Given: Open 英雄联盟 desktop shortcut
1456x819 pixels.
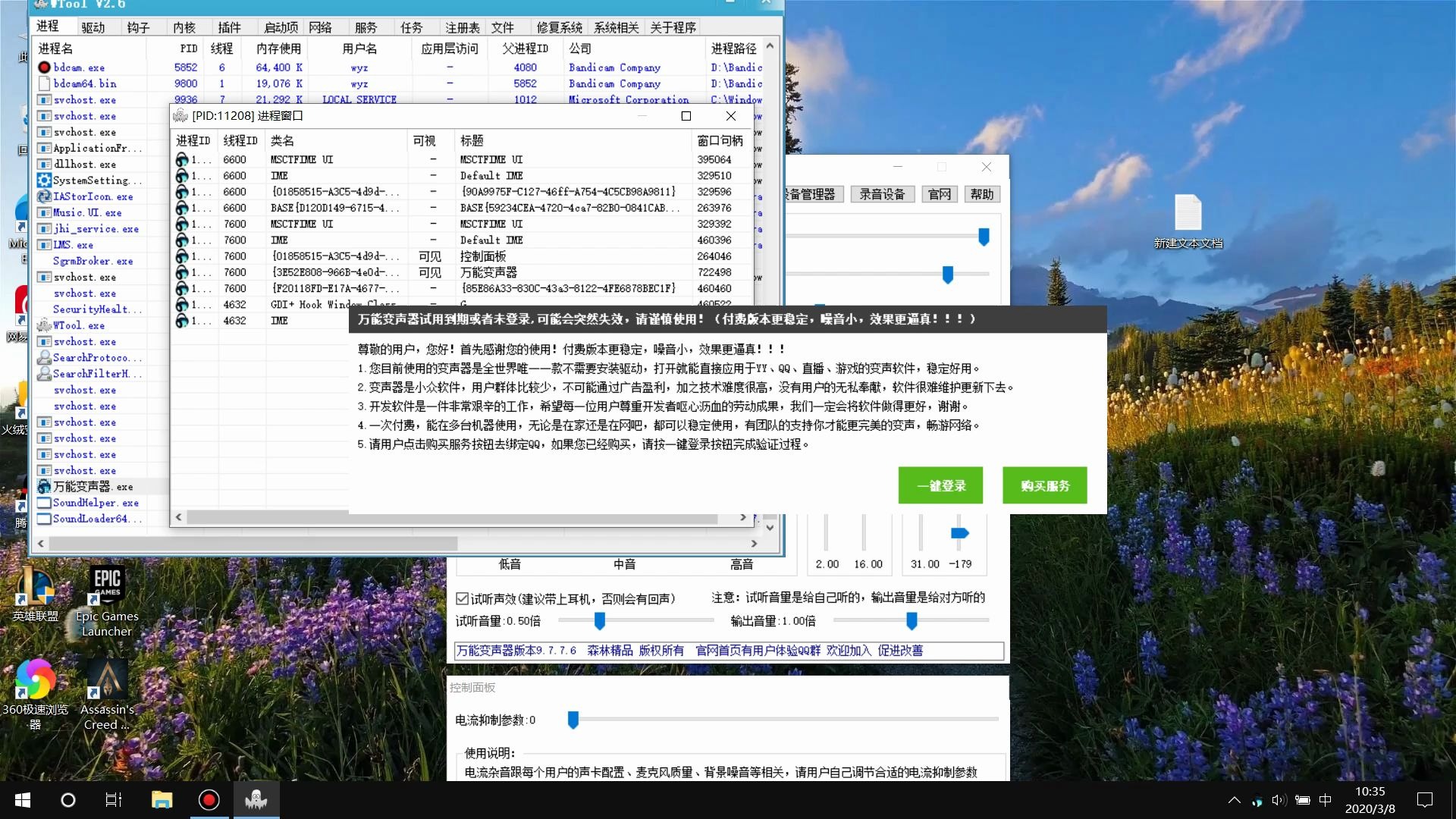Looking at the screenshot, I should (x=36, y=595).
